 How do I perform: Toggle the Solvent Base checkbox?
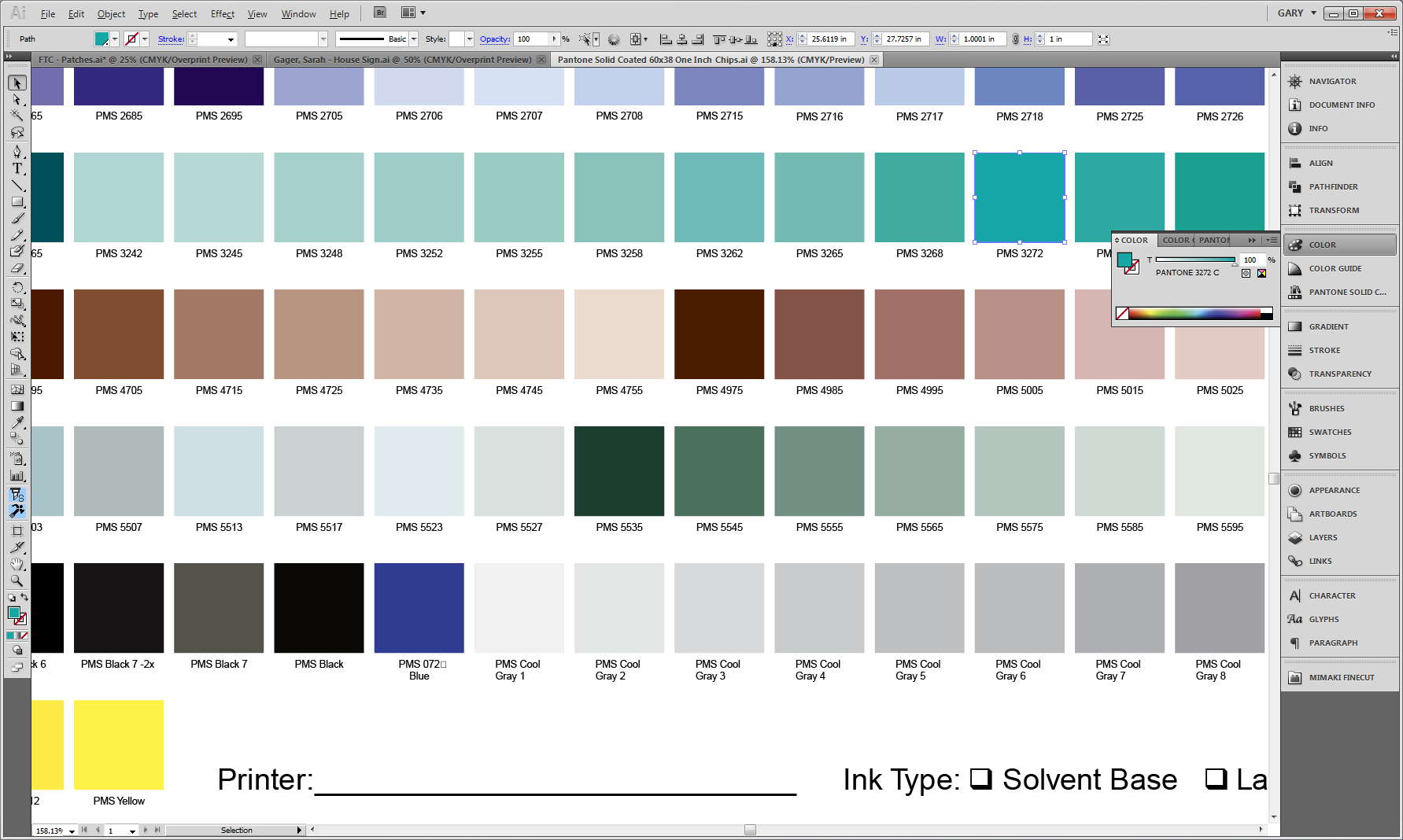point(980,779)
